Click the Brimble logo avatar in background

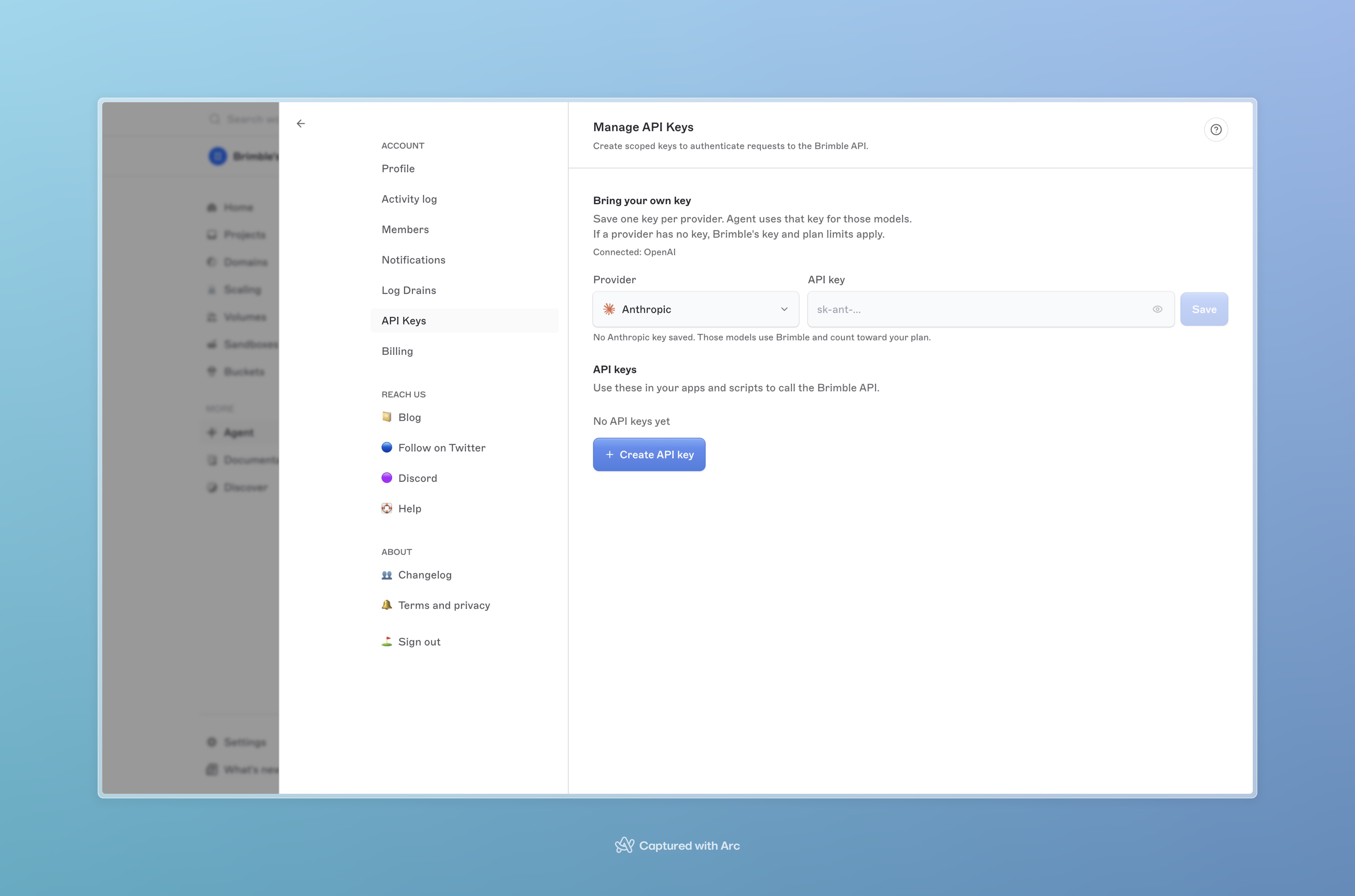coord(218,156)
